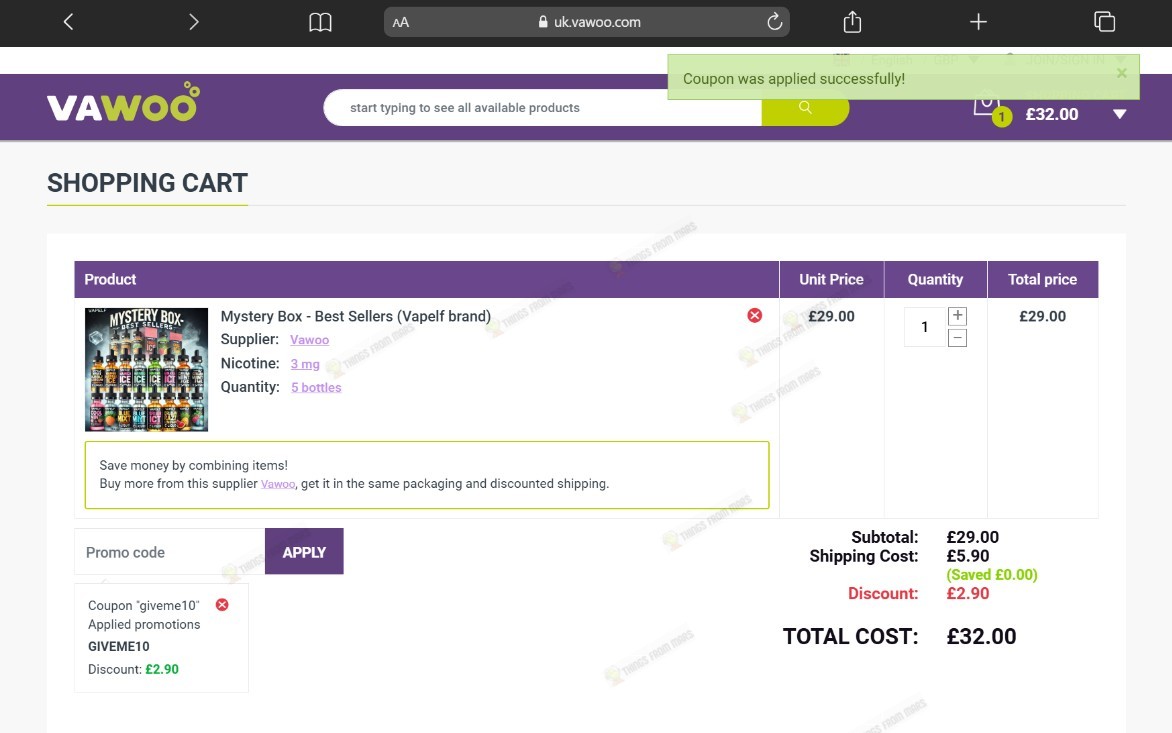Viewport: 1172px width, 733px height.
Task: Open Vawoo supplier link
Action: [309, 340]
